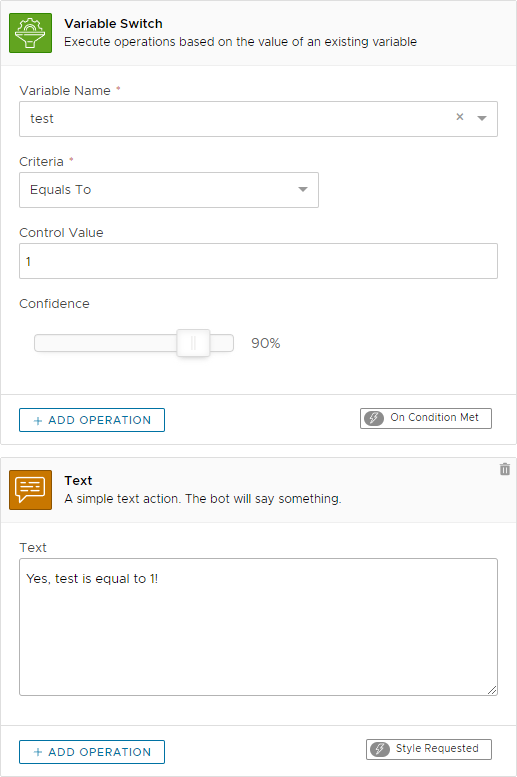Click the lightning icon in On Condition Met
This screenshot has height=777, width=517.
[x=374, y=418]
